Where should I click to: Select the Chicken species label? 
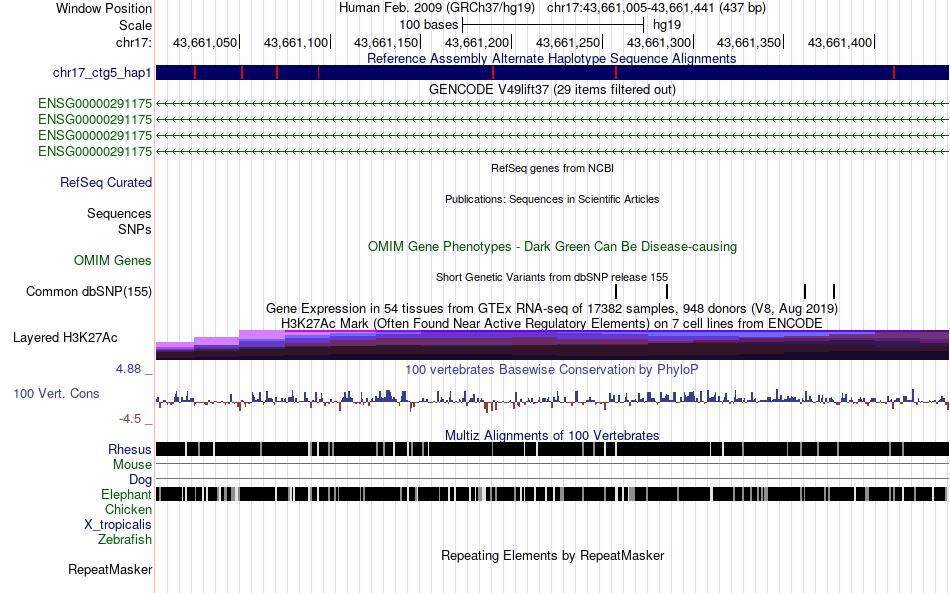128,509
